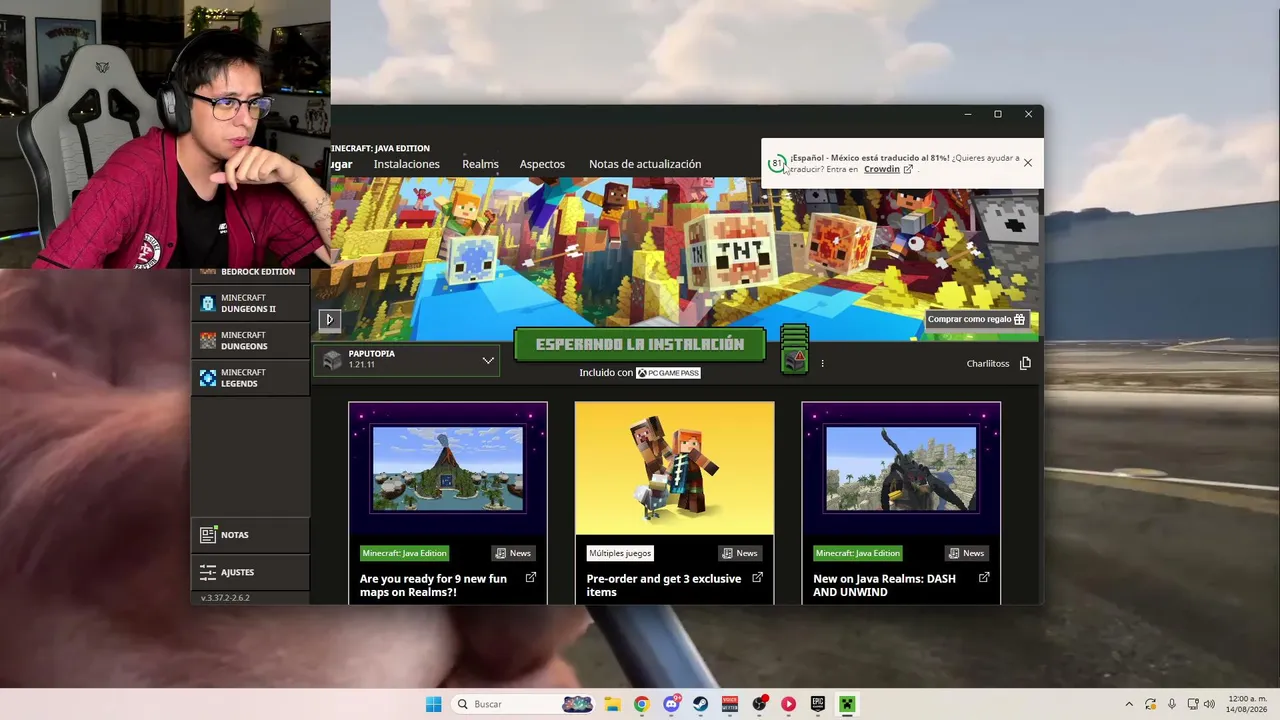
Task: Click the Comprar como regalo button
Action: 976,319
